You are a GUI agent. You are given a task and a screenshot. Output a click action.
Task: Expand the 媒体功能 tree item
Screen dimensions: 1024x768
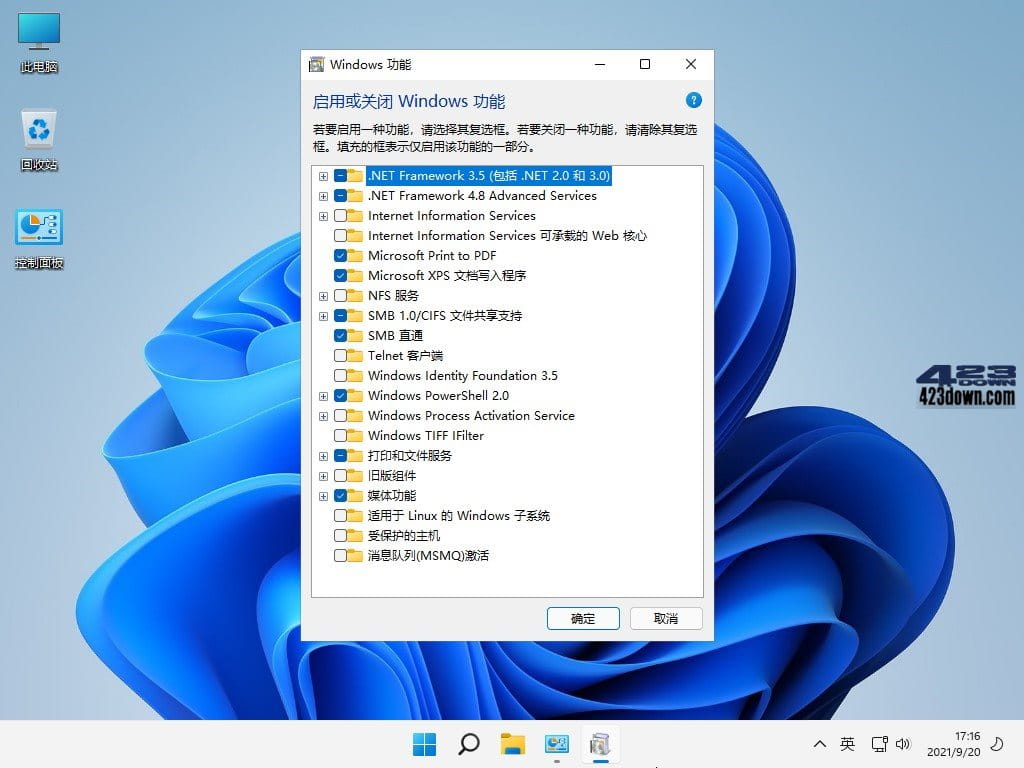pyautogui.click(x=323, y=496)
